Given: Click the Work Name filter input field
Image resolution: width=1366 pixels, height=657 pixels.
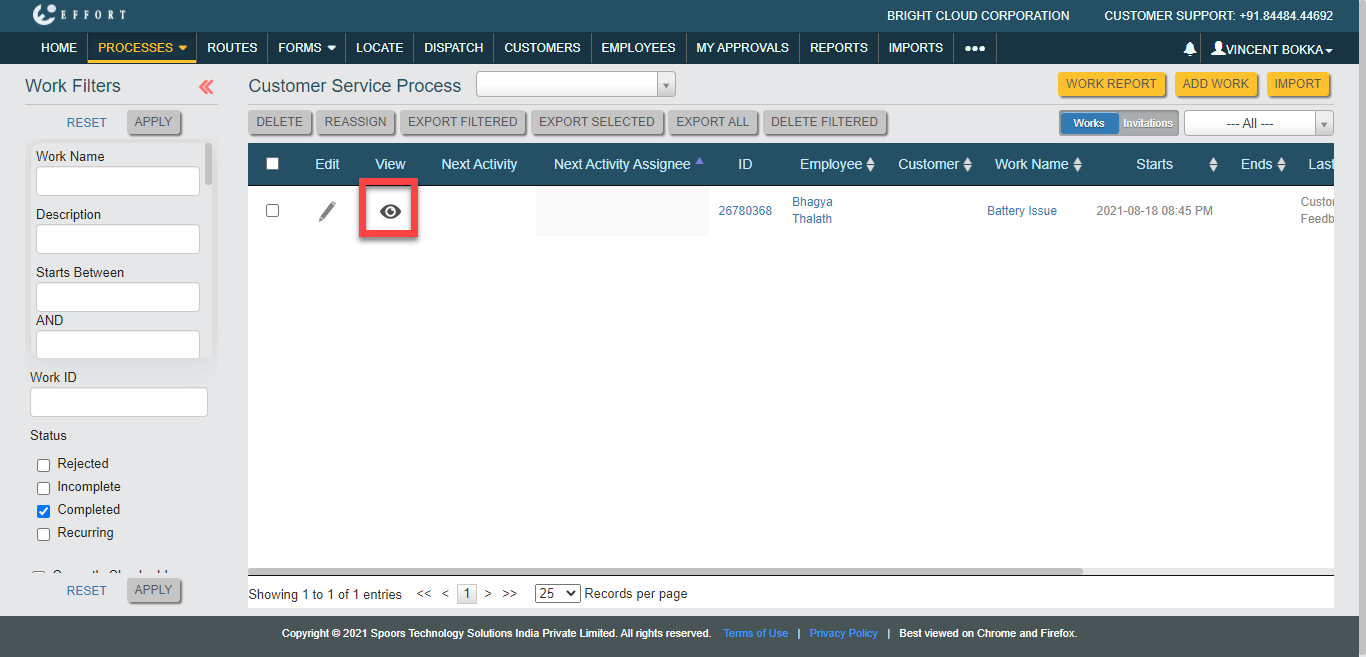Looking at the screenshot, I should click(118, 181).
